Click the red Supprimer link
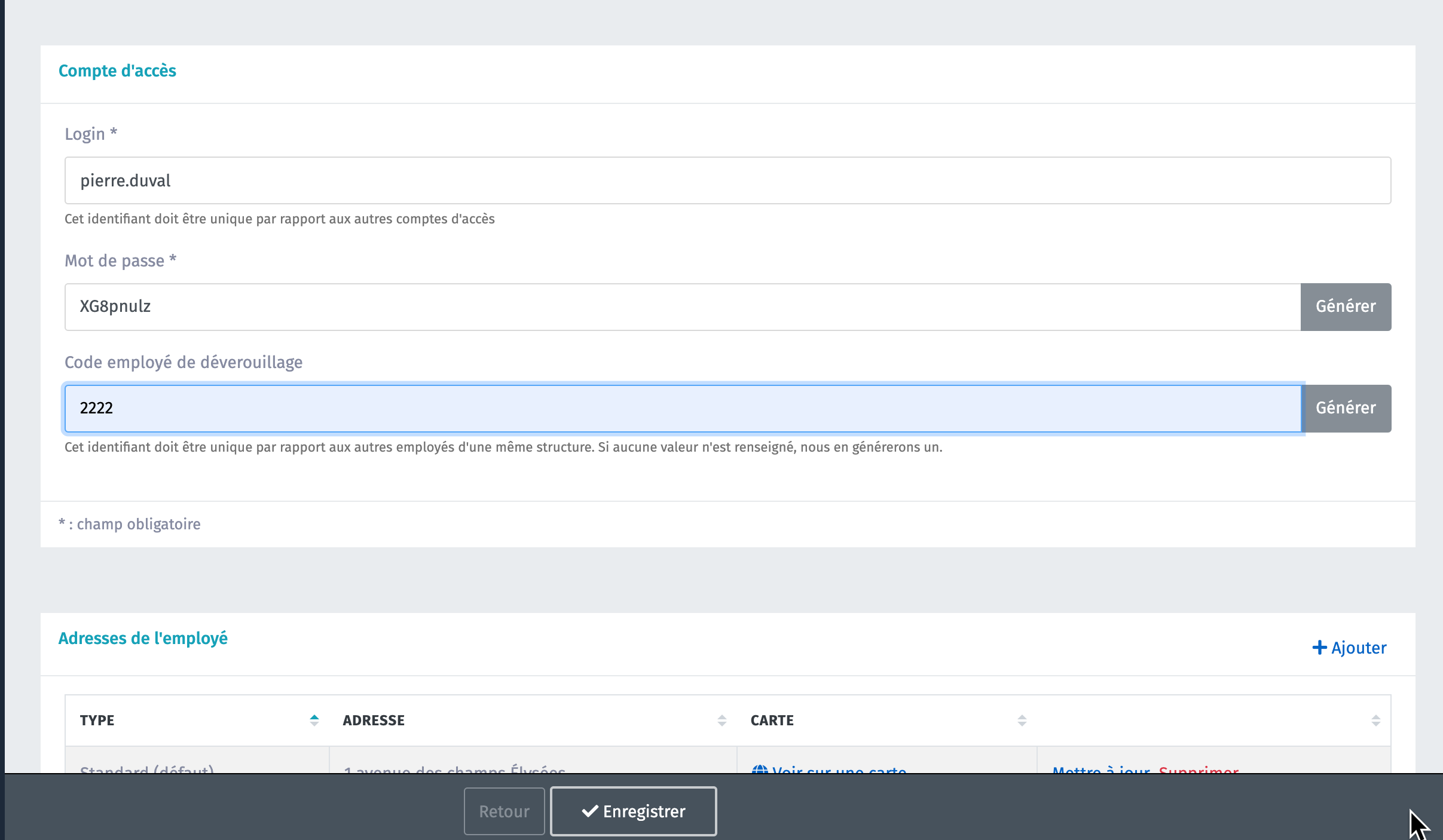The height and width of the screenshot is (840, 1443). (x=1198, y=770)
